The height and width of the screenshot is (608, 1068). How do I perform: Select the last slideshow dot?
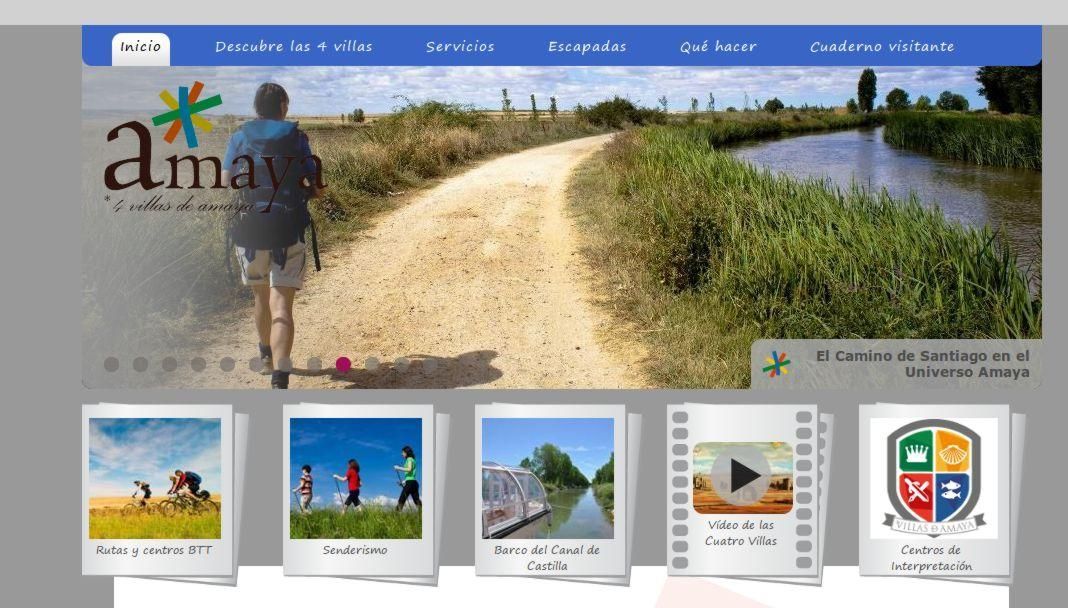(430, 364)
